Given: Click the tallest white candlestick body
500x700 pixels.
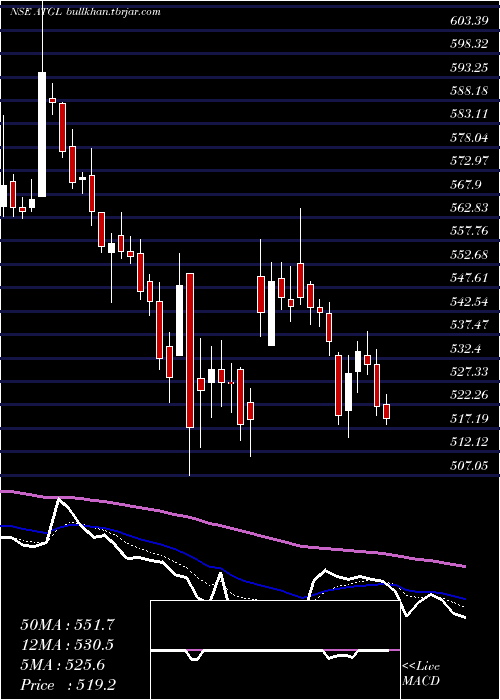Looking at the screenshot, I should coord(42,134).
